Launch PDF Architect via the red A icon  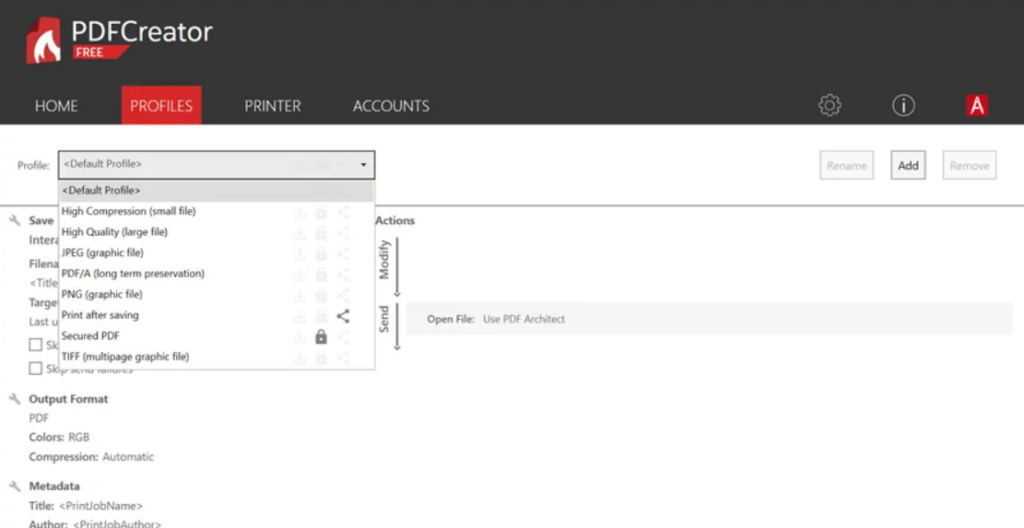click(977, 105)
